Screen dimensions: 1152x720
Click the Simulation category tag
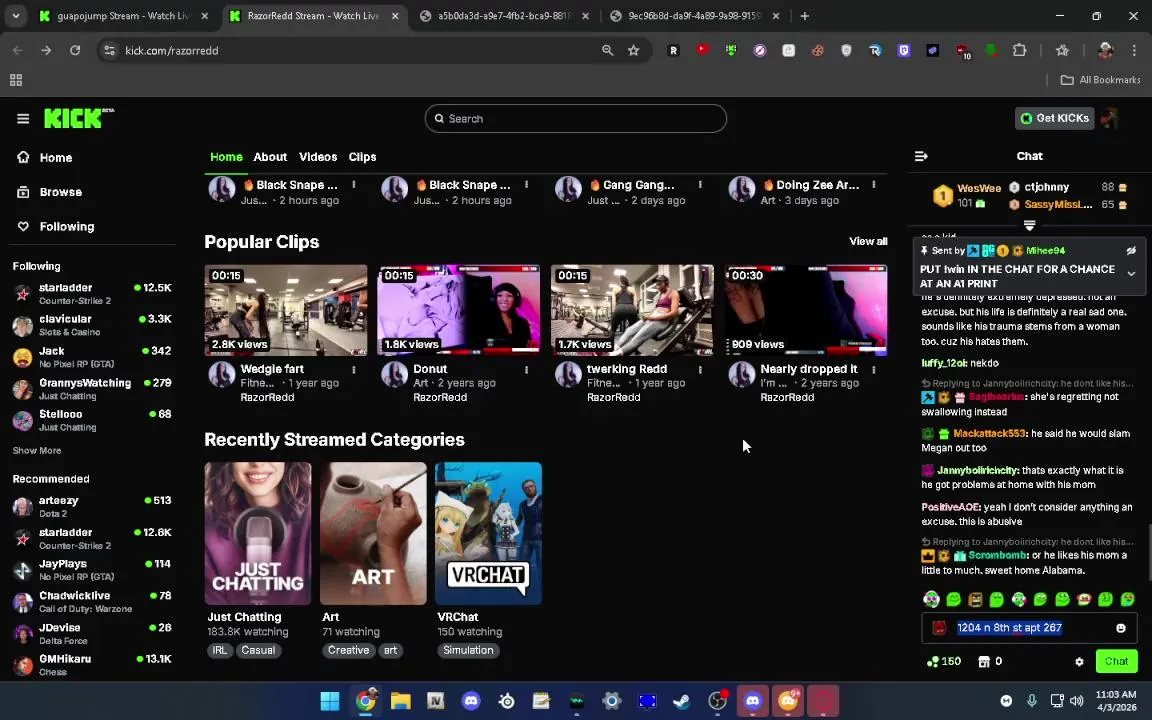[468, 650]
